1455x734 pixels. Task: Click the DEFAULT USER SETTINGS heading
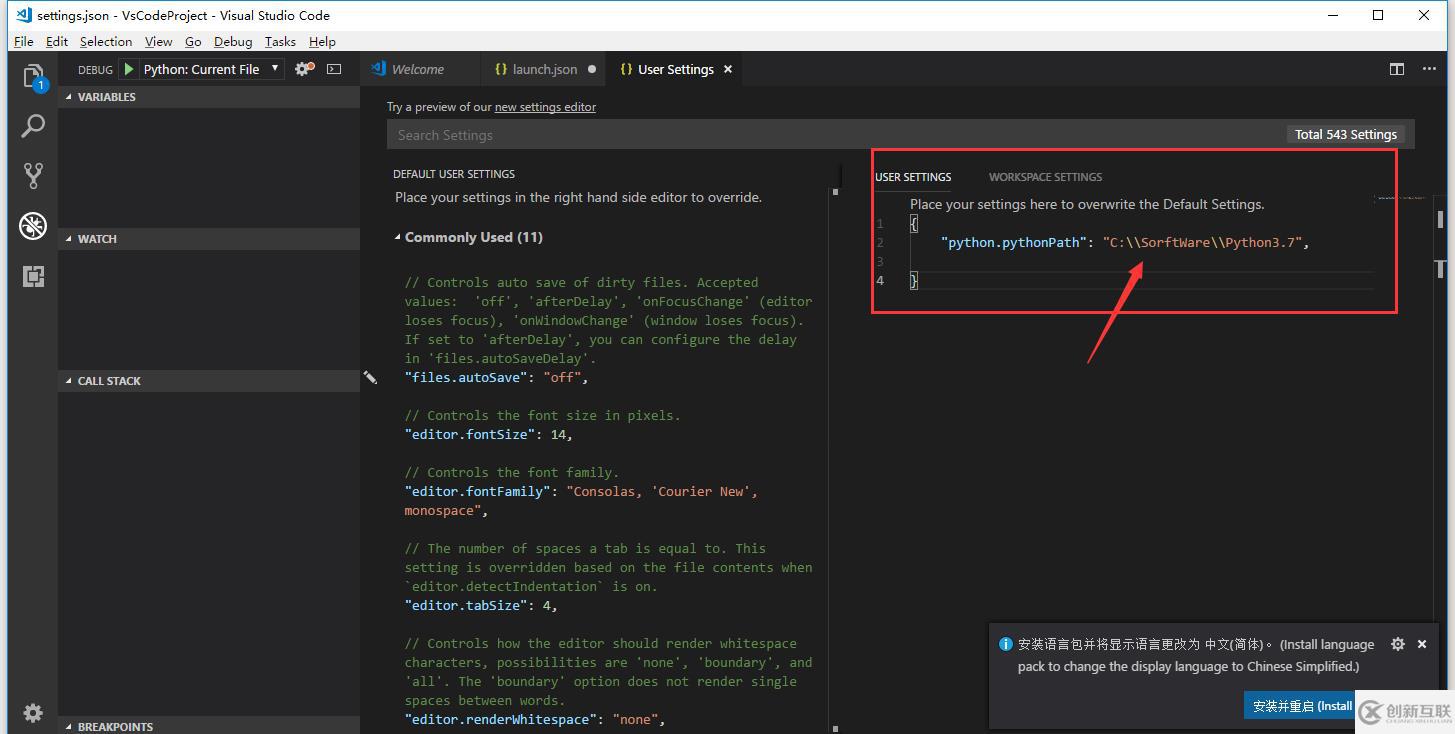point(454,174)
